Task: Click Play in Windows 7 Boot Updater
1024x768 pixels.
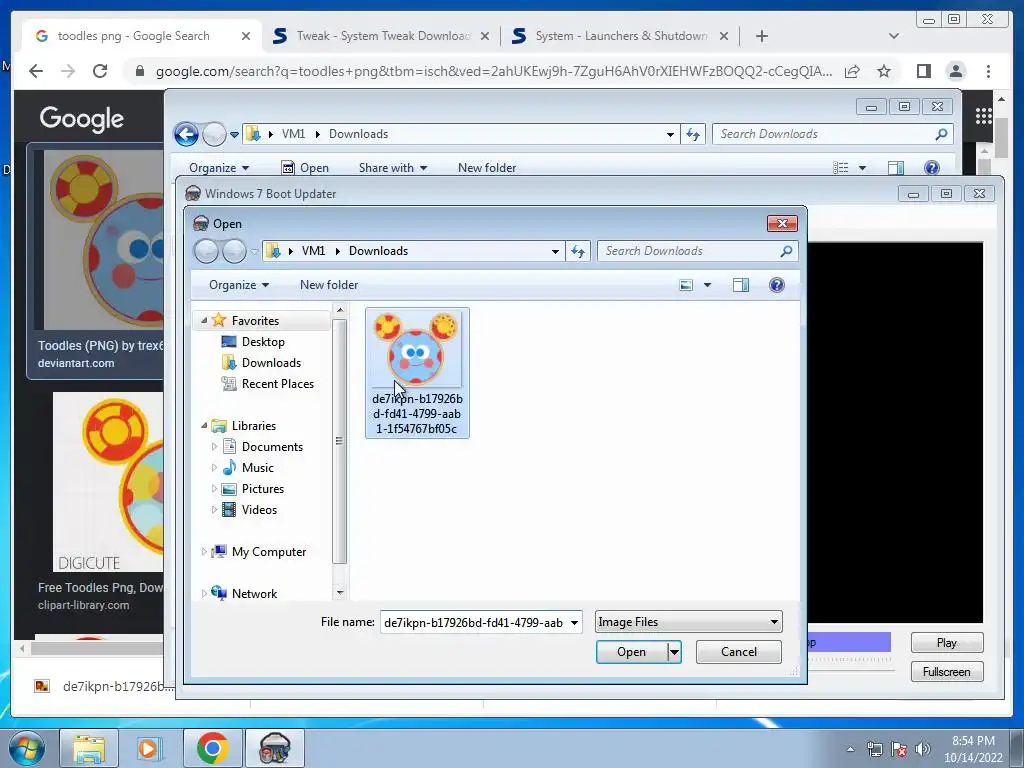Action: (x=946, y=643)
